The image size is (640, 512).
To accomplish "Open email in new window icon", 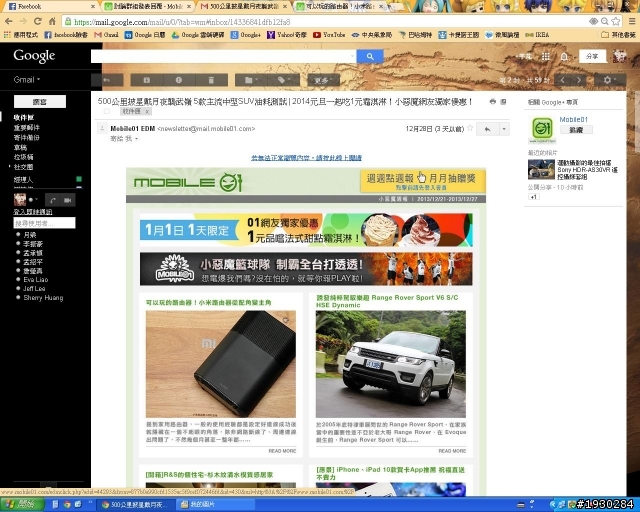I will click(x=503, y=102).
